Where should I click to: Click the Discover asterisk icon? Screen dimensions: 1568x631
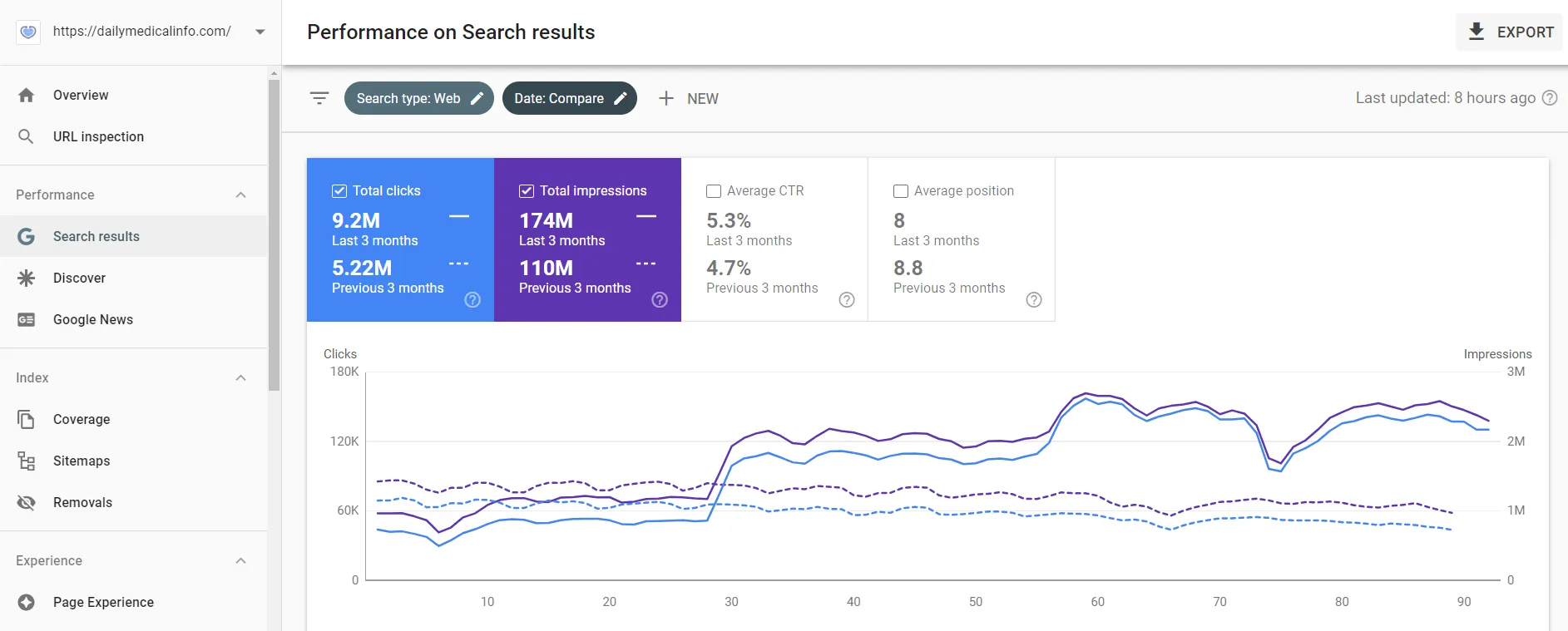(x=26, y=278)
